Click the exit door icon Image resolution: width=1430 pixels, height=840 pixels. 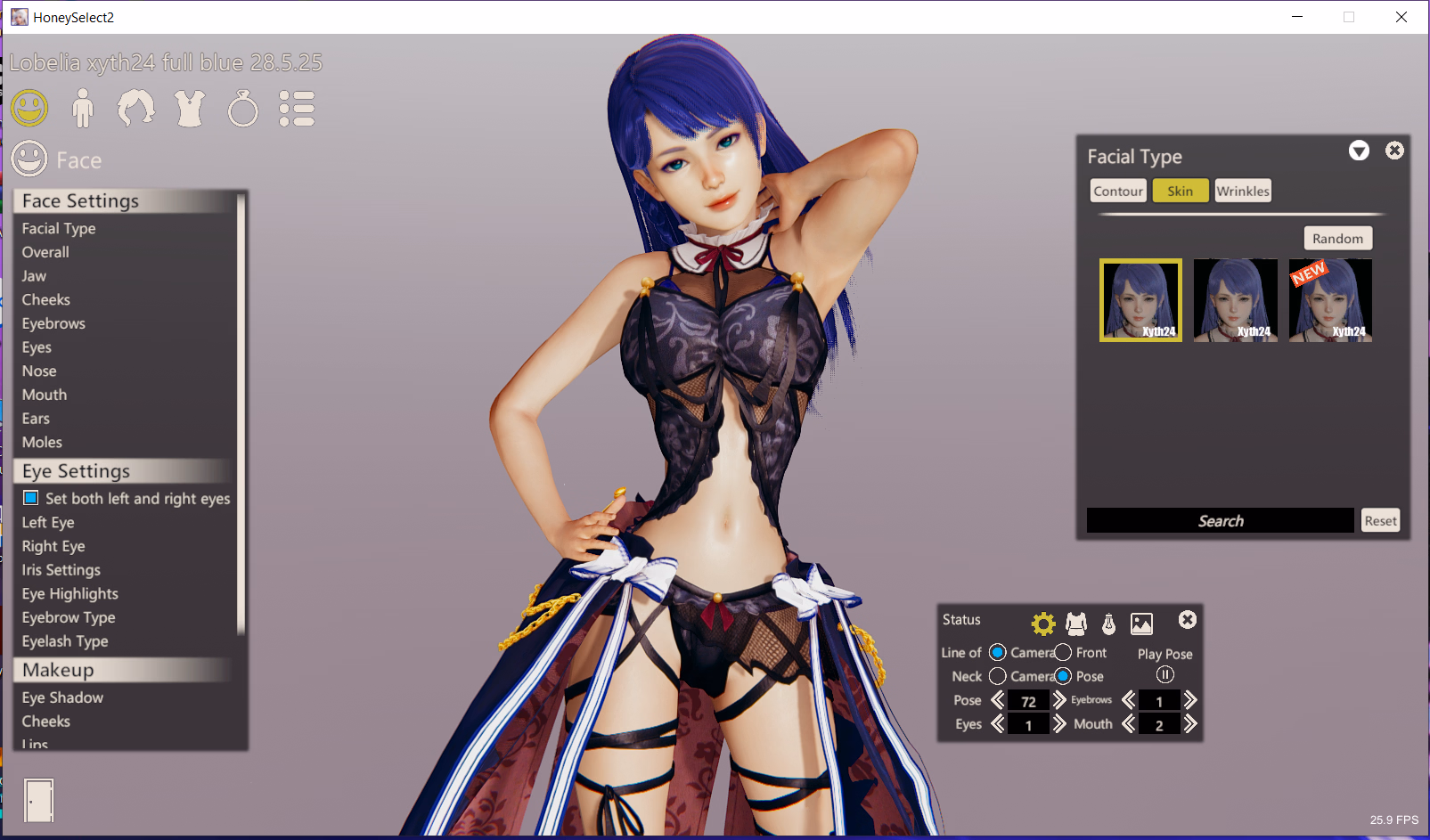38,800
